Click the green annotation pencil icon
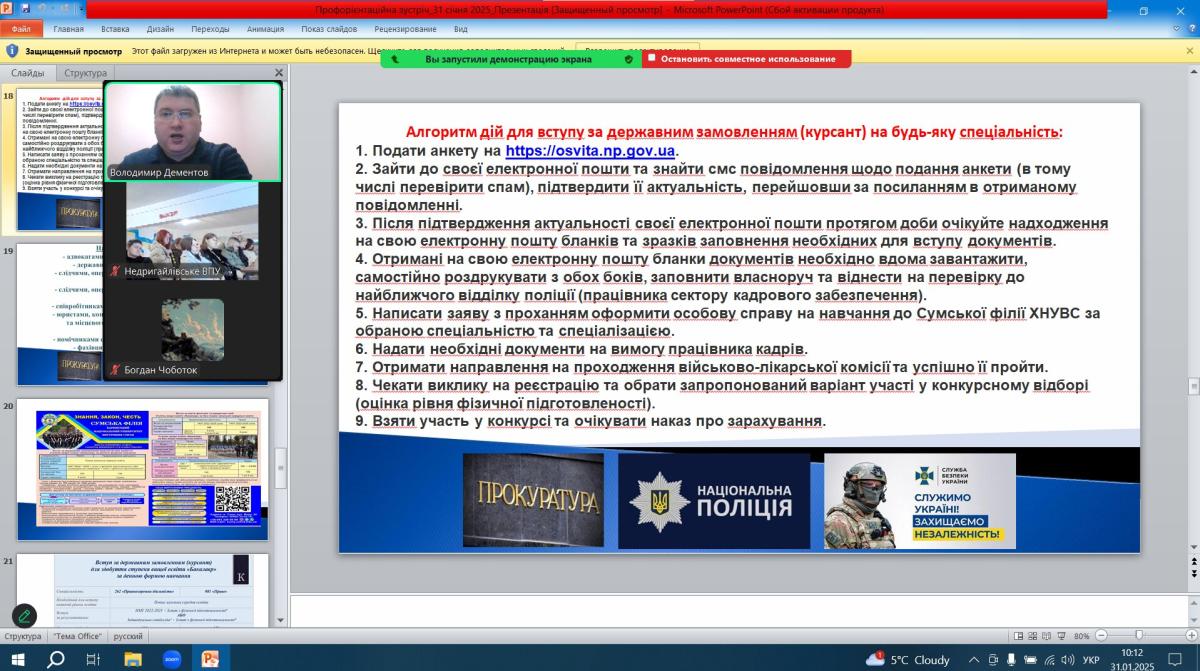Screen dimensions: 1200x671 [24, 616]
